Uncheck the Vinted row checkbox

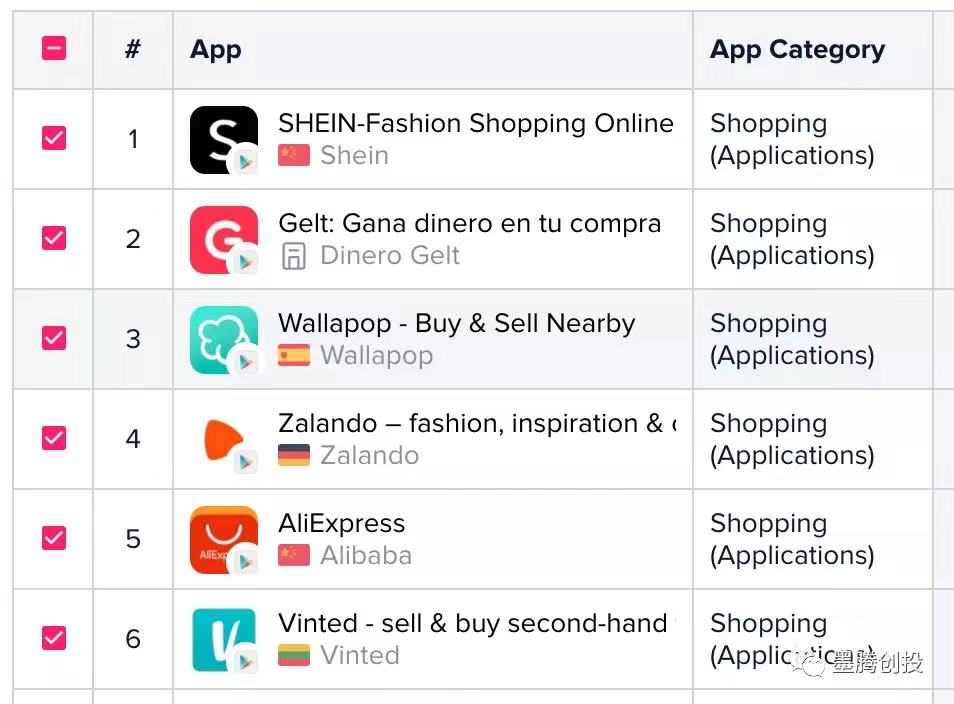pos(52,639)
